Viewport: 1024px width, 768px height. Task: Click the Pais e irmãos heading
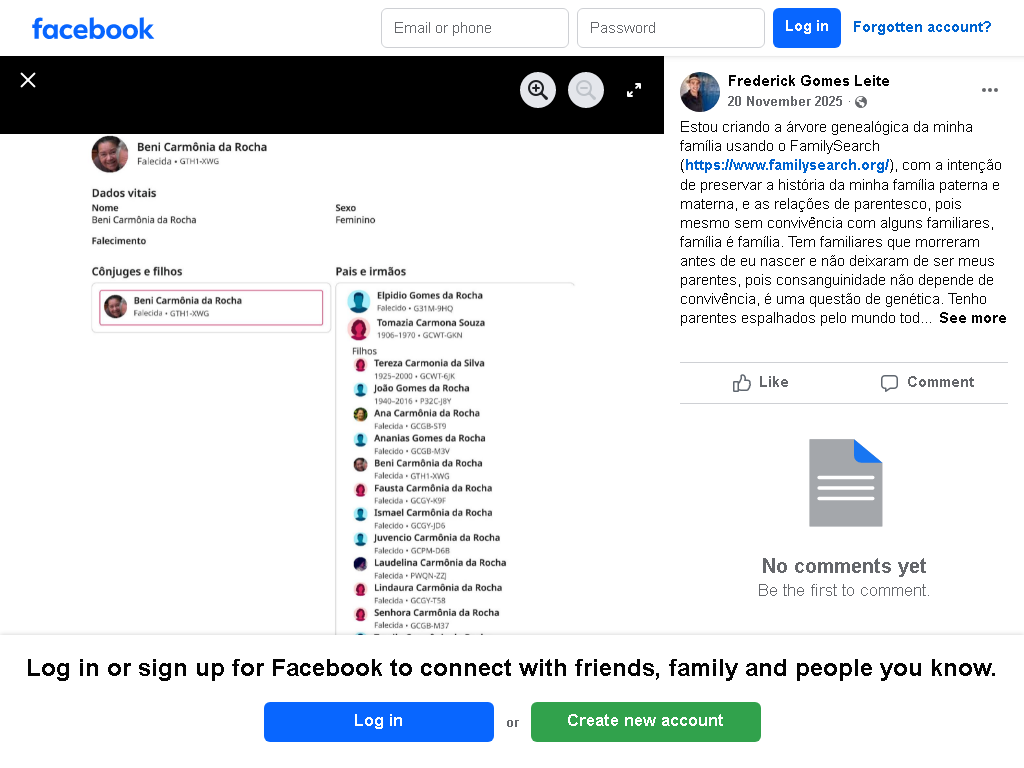click(371, 272)
